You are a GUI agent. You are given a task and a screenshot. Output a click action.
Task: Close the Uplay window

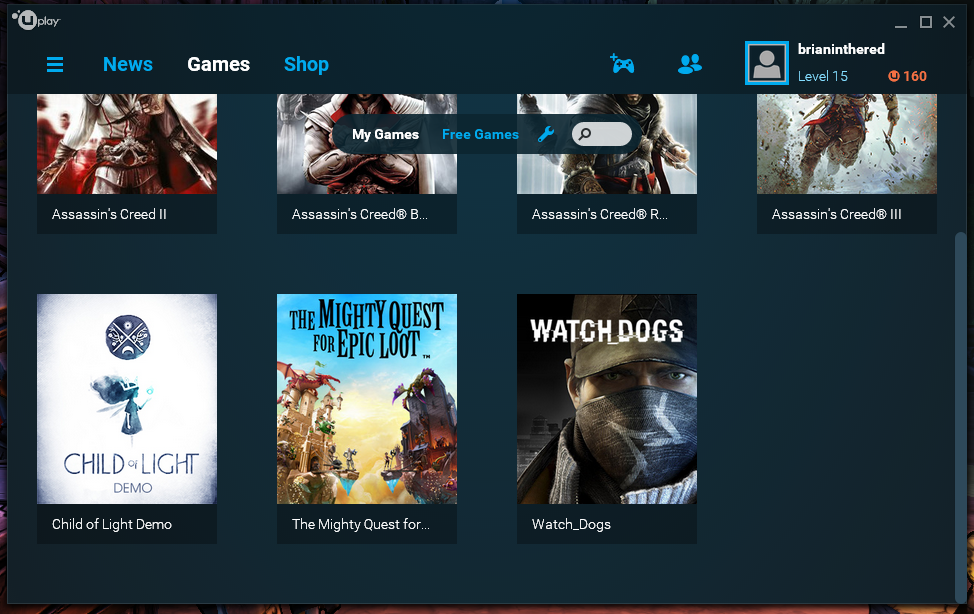coord(949,22)
